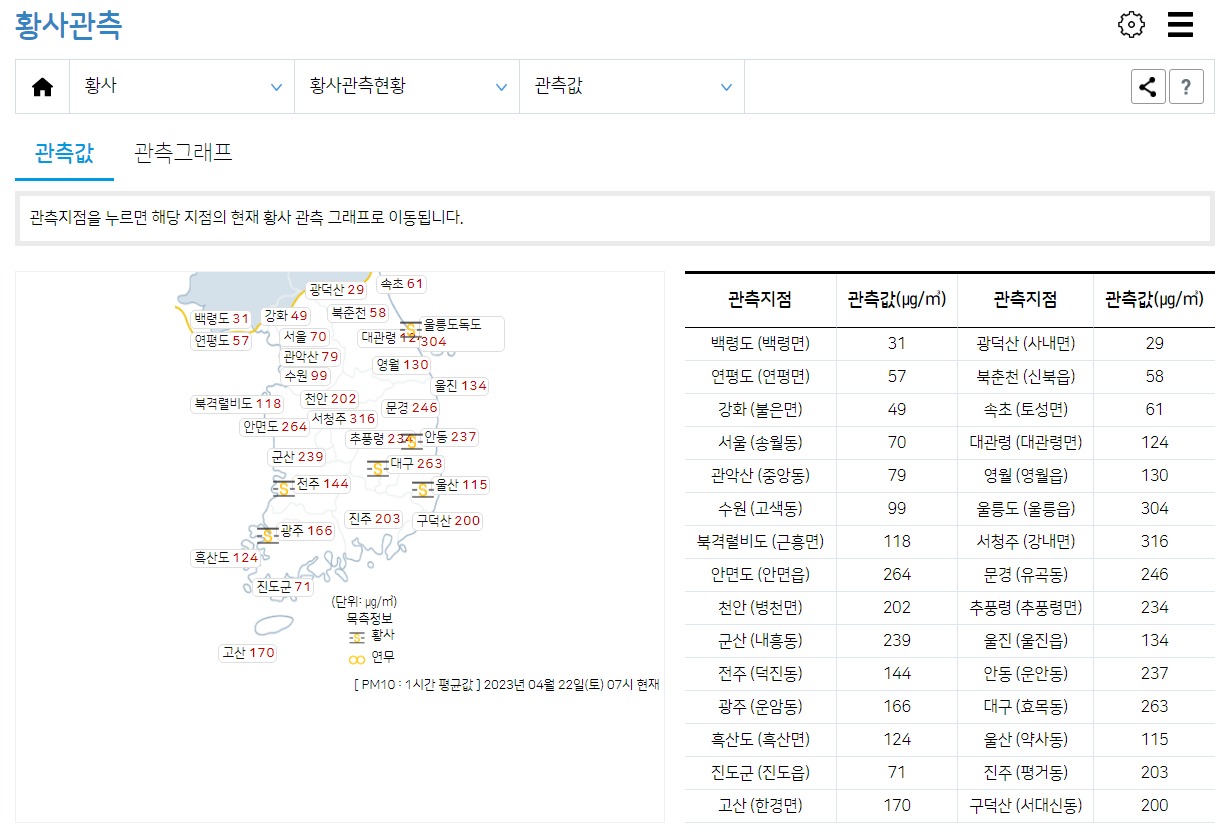Viewport: 1229px width, 838px height.
Task: Select 천안 202 station on map
Action: click(330, 399)
